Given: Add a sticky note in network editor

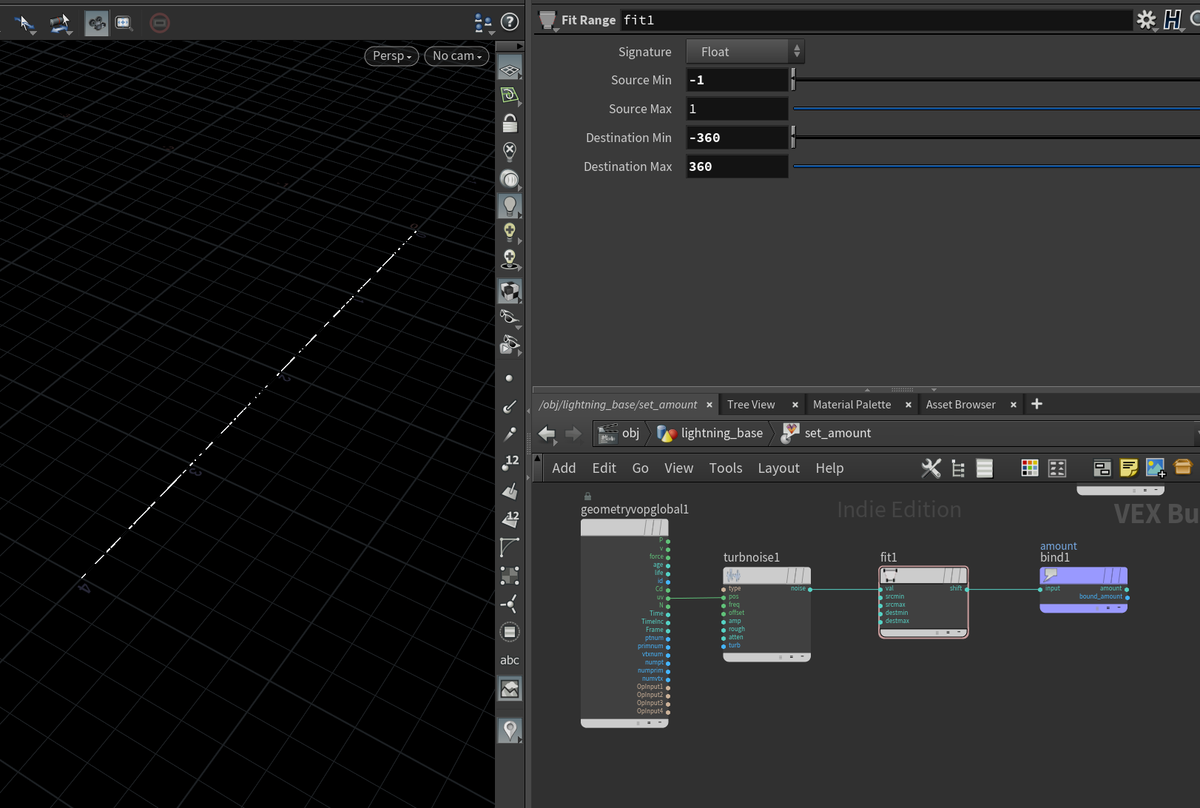Looking at the screenshot, I should (1129, 467).
